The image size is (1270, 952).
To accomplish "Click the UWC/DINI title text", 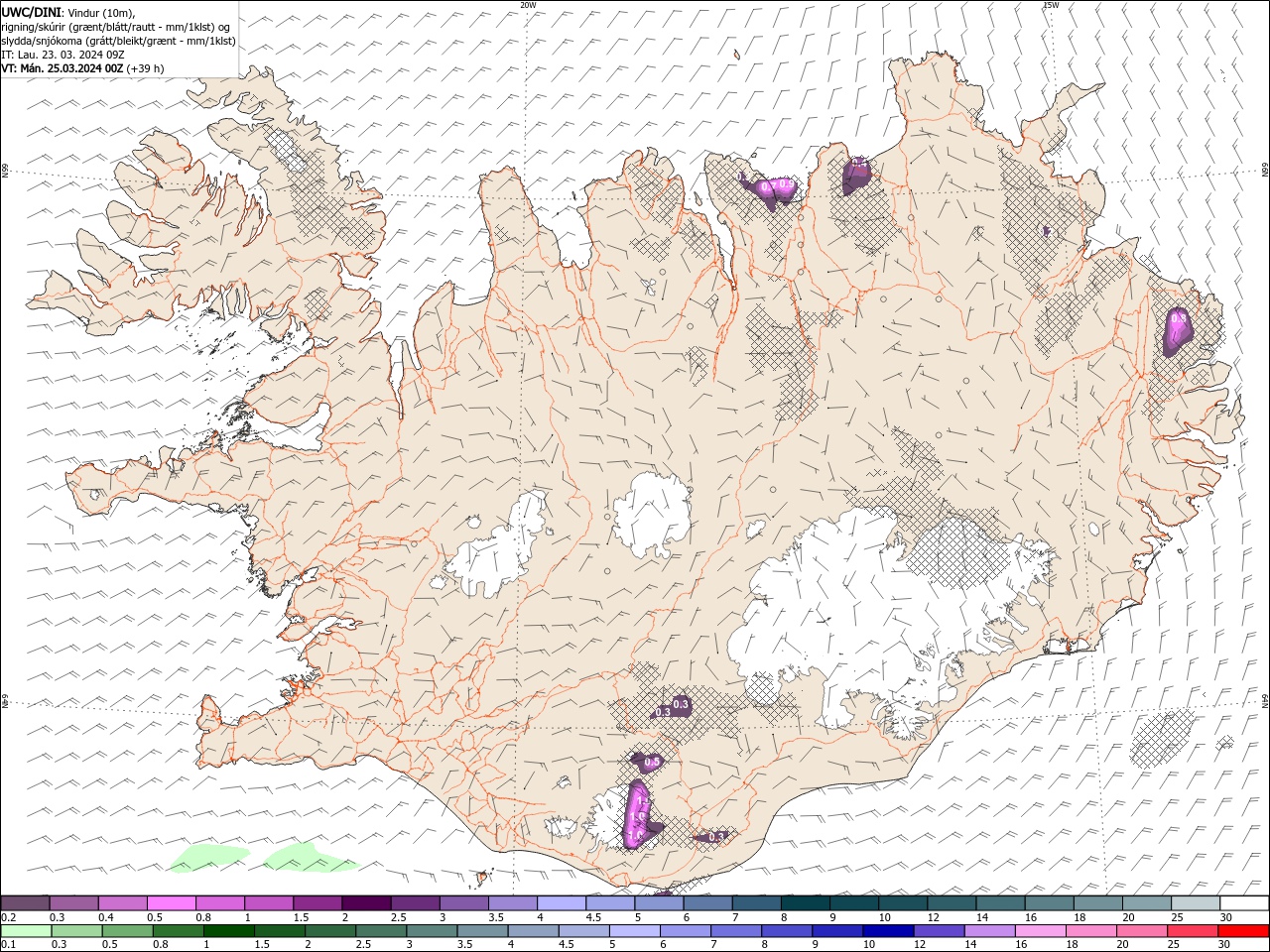I will click(x=30, y=12).
